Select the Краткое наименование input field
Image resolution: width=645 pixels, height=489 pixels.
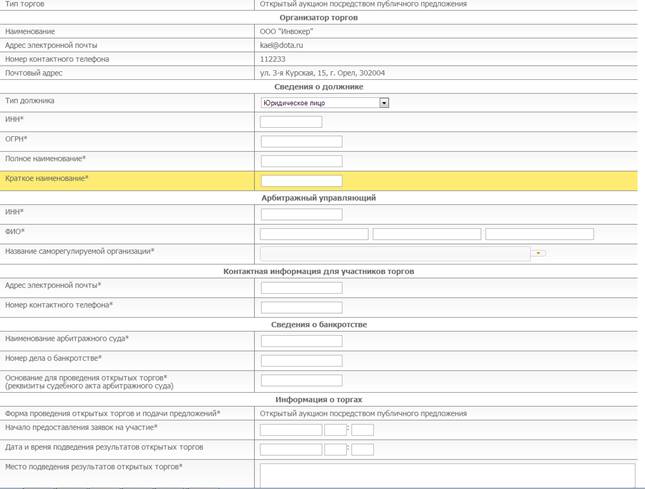301,181
